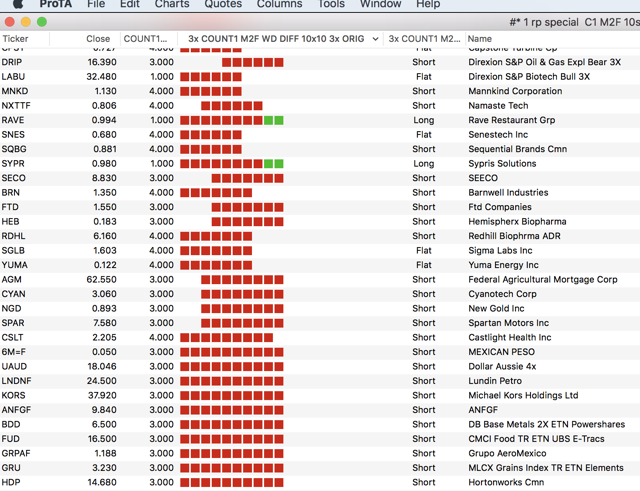Select Dollar Aussie 4x name

(x=502, y=367)
